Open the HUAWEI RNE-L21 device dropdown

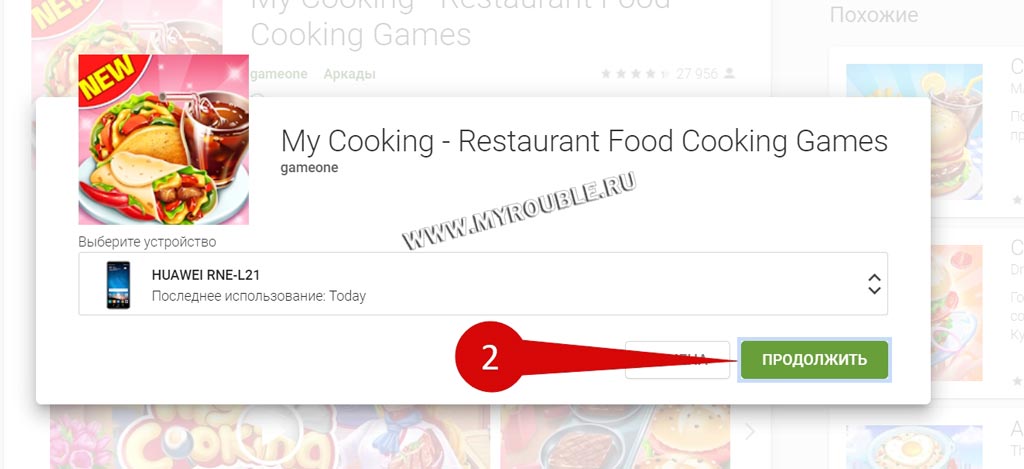pyautogui.click(x=483, y=284)
